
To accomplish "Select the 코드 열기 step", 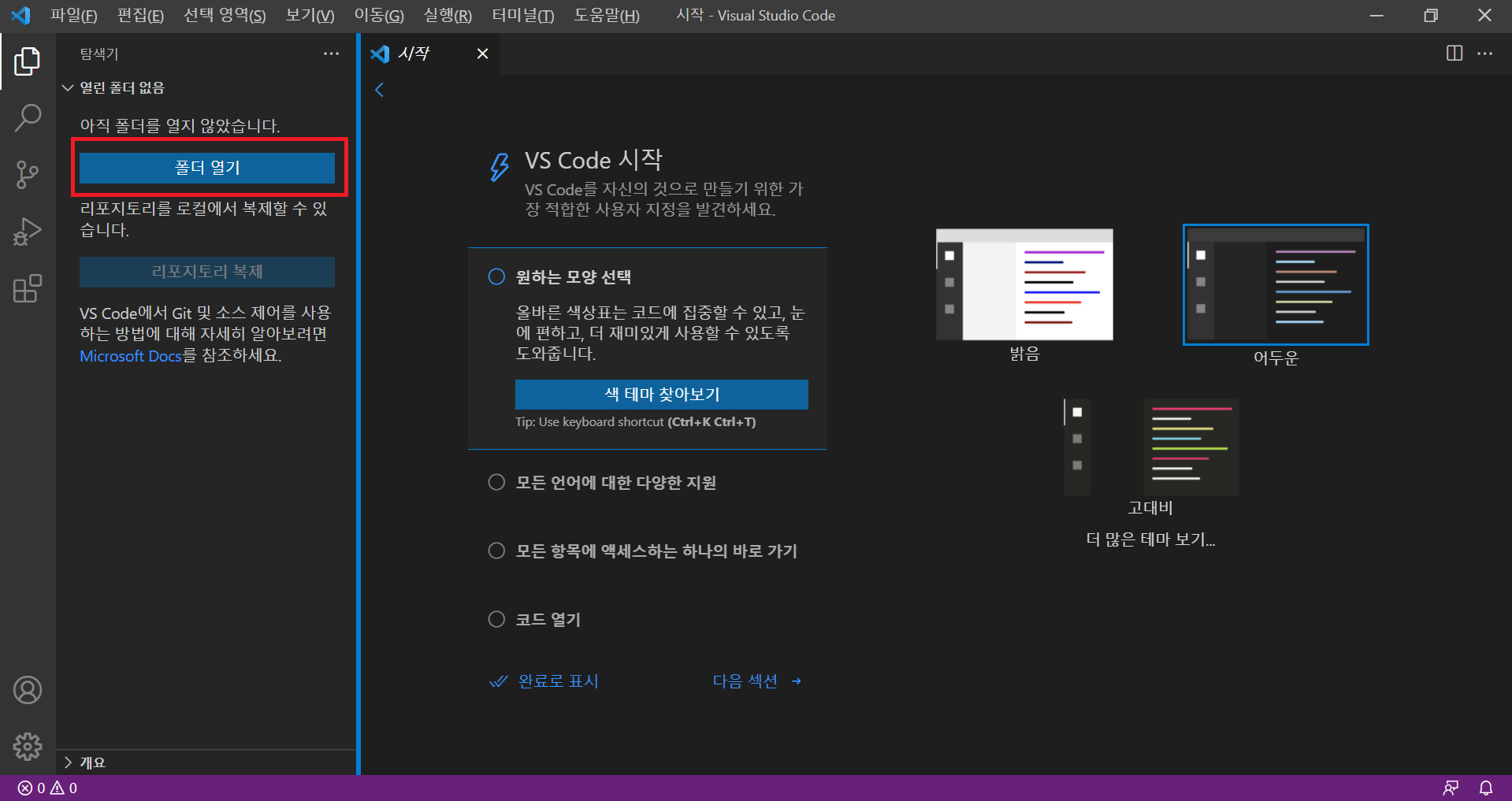I will click(x=534, y=619).
